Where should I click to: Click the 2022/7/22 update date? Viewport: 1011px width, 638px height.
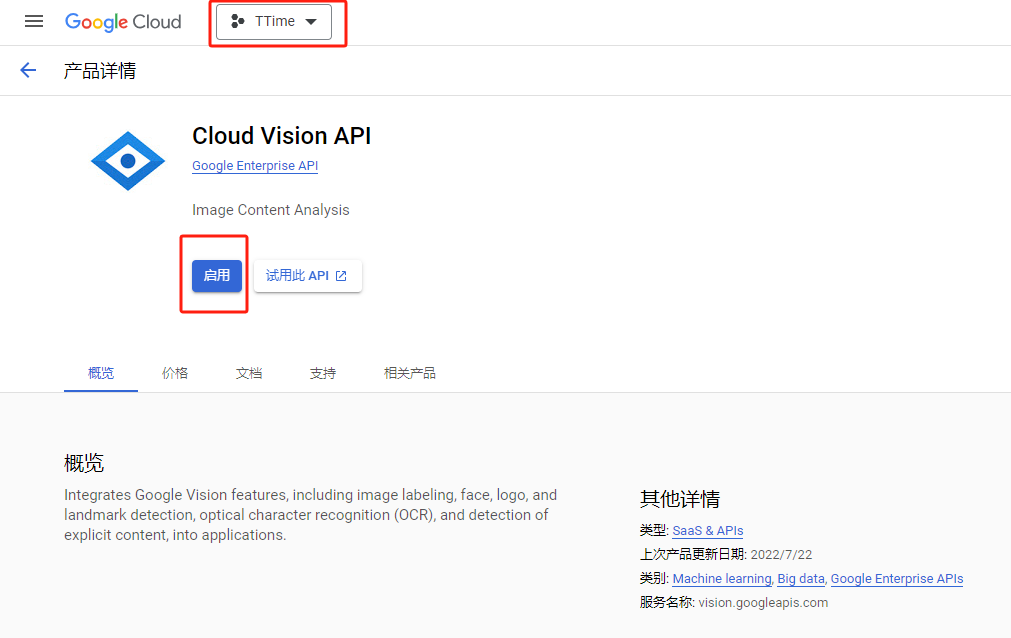pyautogui.click(x=781, y=555)
